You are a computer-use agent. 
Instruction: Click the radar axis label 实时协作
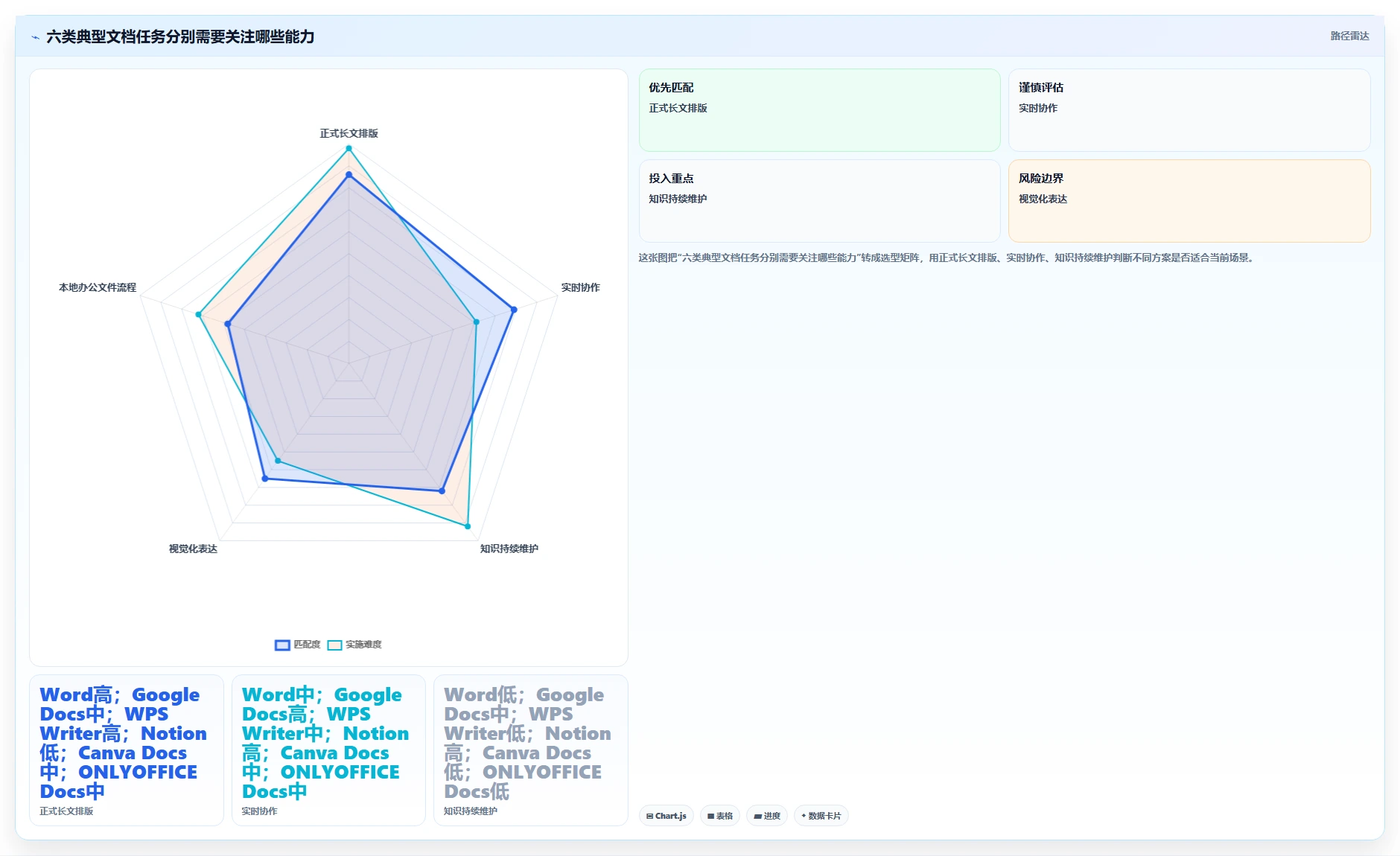point(580,287)
